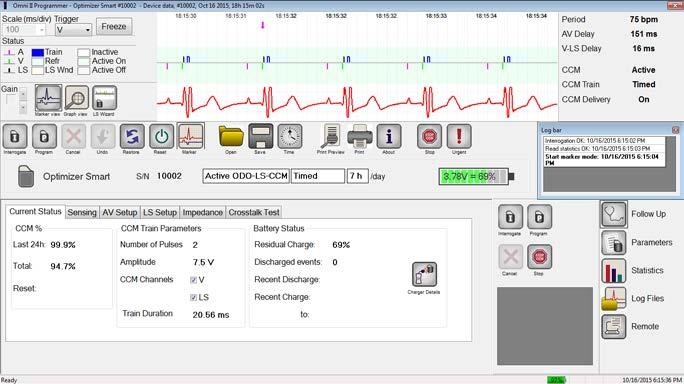This screenshot has height=384, width=684.
Task: Click the serial number 10002 value
Action: pyautogui.click(x=169, y=176)
